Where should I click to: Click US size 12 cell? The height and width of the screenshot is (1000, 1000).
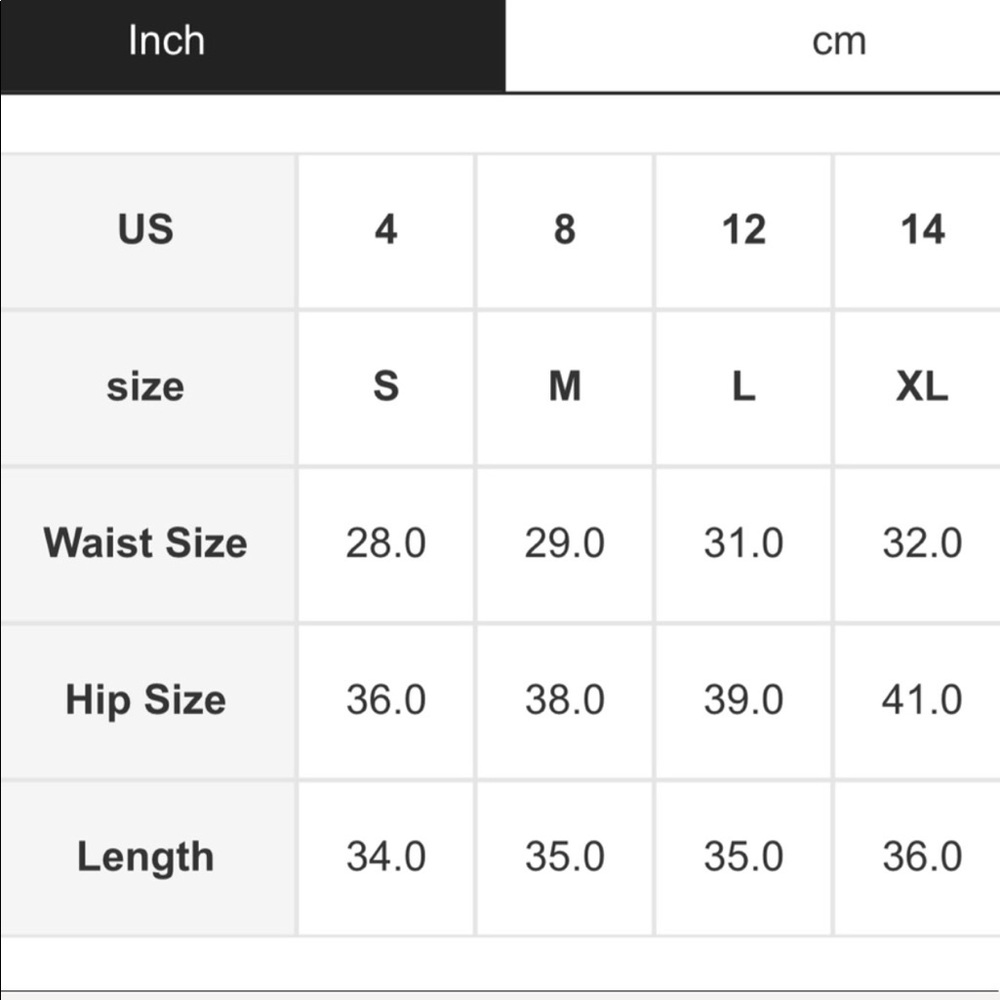click(x=743, y=230)
